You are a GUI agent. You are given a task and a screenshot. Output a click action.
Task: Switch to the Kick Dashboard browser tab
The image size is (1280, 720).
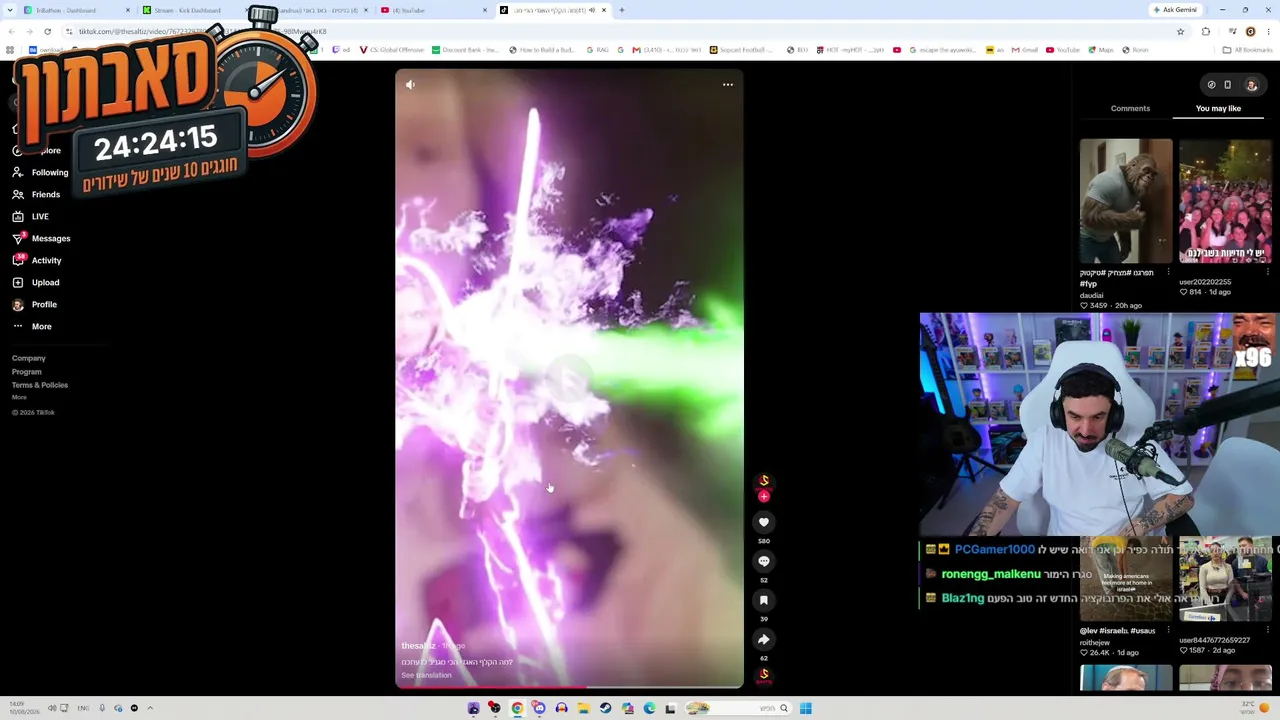click(x=188, y=10)
